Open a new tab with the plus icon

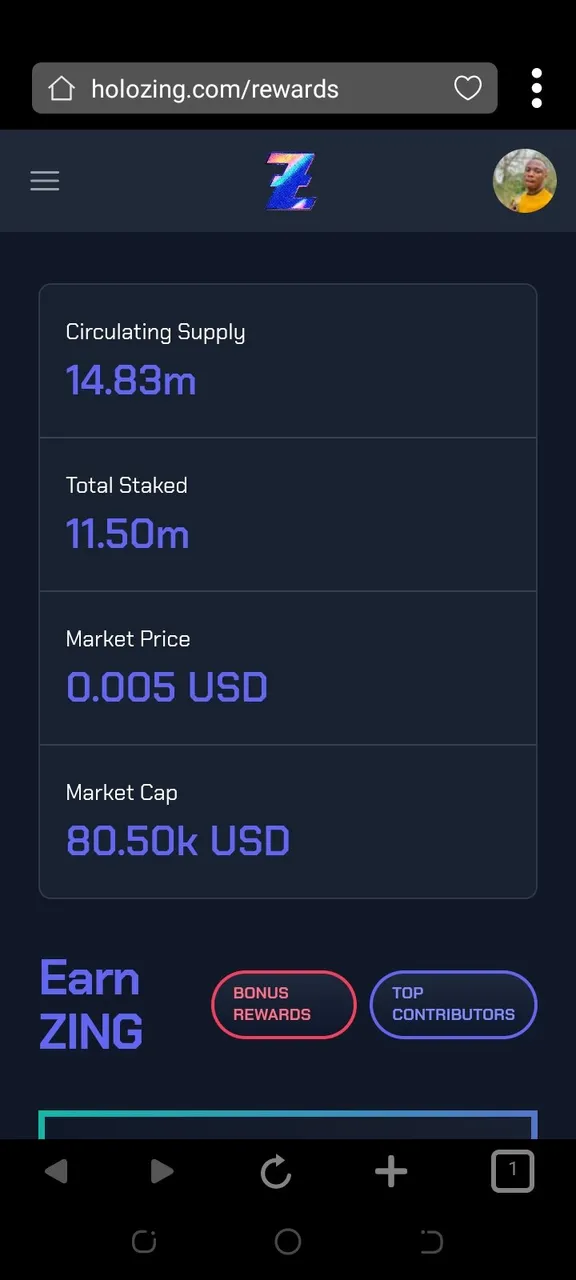(x=391, y=1171)
